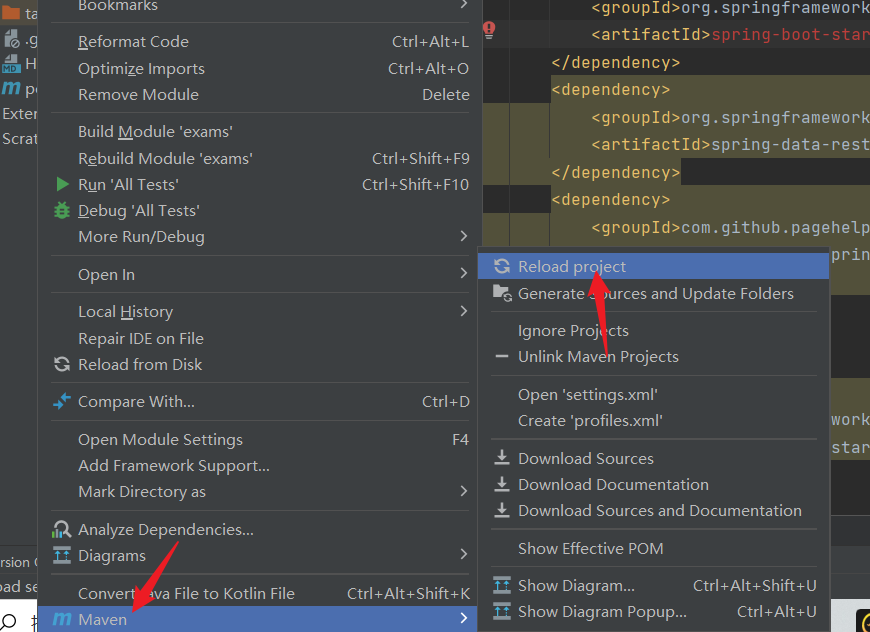Click the green Run play icon
The height and width of the screenshot is (632, 870).
[x=63, y=184]
